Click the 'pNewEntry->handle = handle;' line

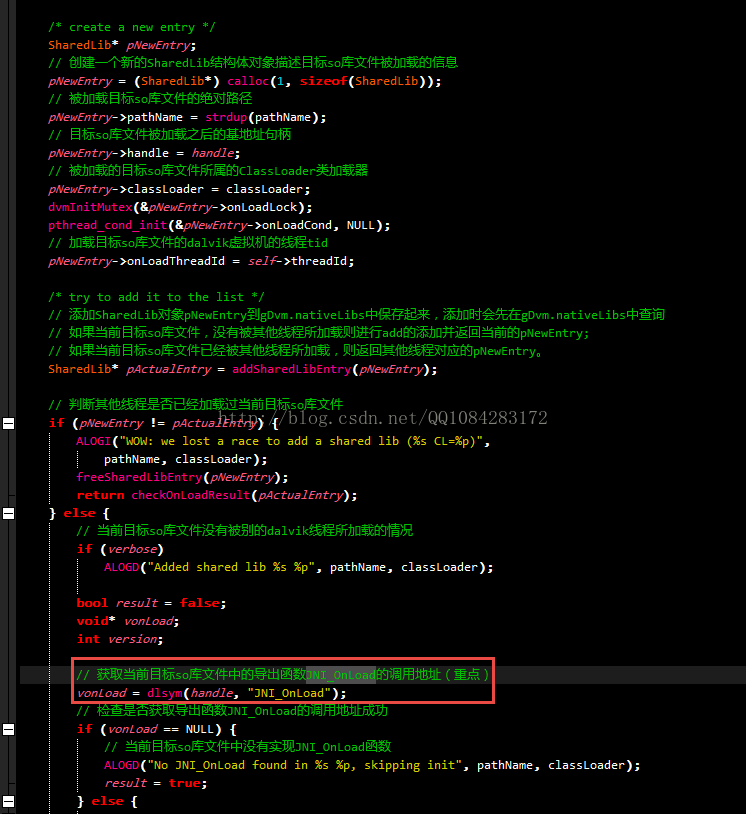coord(144,153)
